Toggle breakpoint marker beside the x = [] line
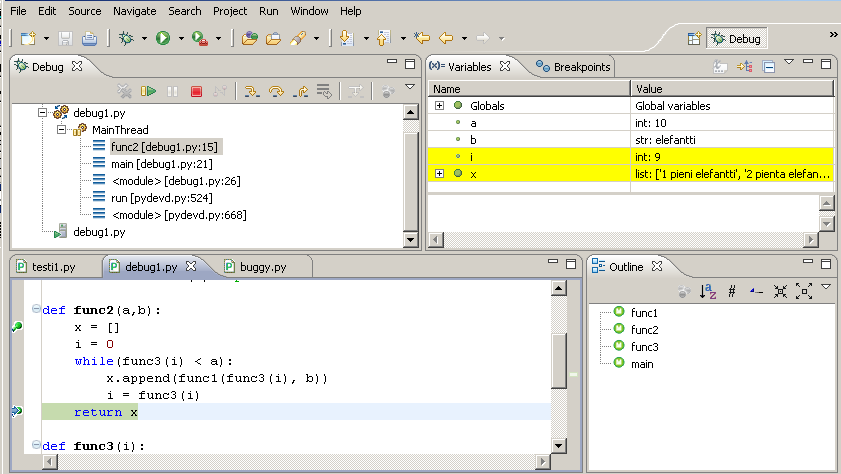Viewport: 841px width, 474px height. pos(16,327)
